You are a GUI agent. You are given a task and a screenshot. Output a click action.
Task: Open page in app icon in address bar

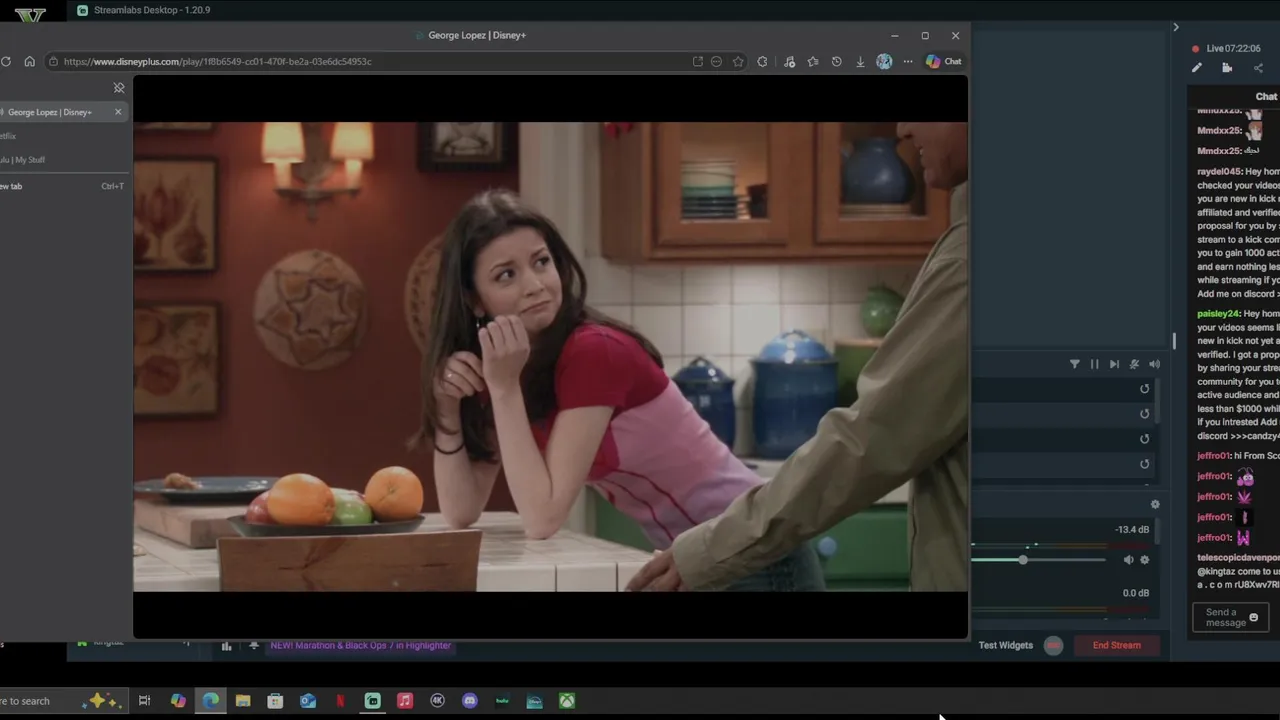click(x=697, y=61)
